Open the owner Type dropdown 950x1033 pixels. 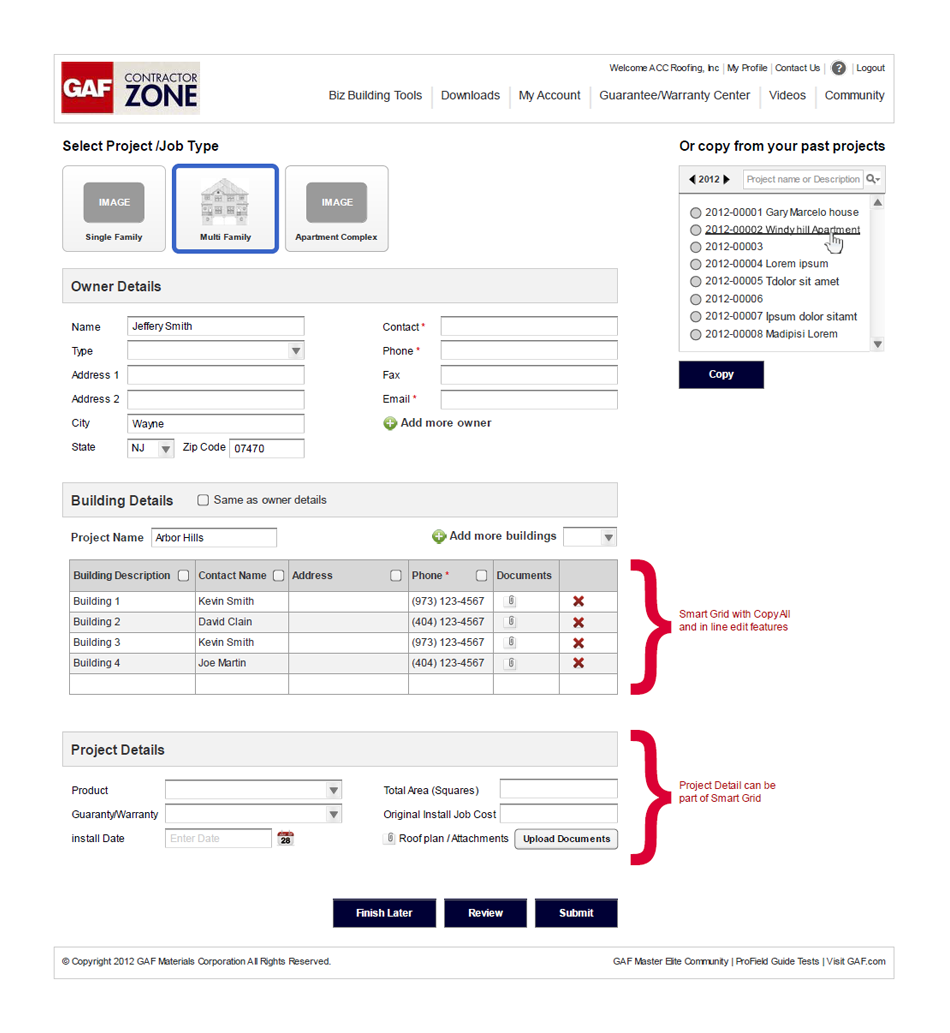coord(296,351)
